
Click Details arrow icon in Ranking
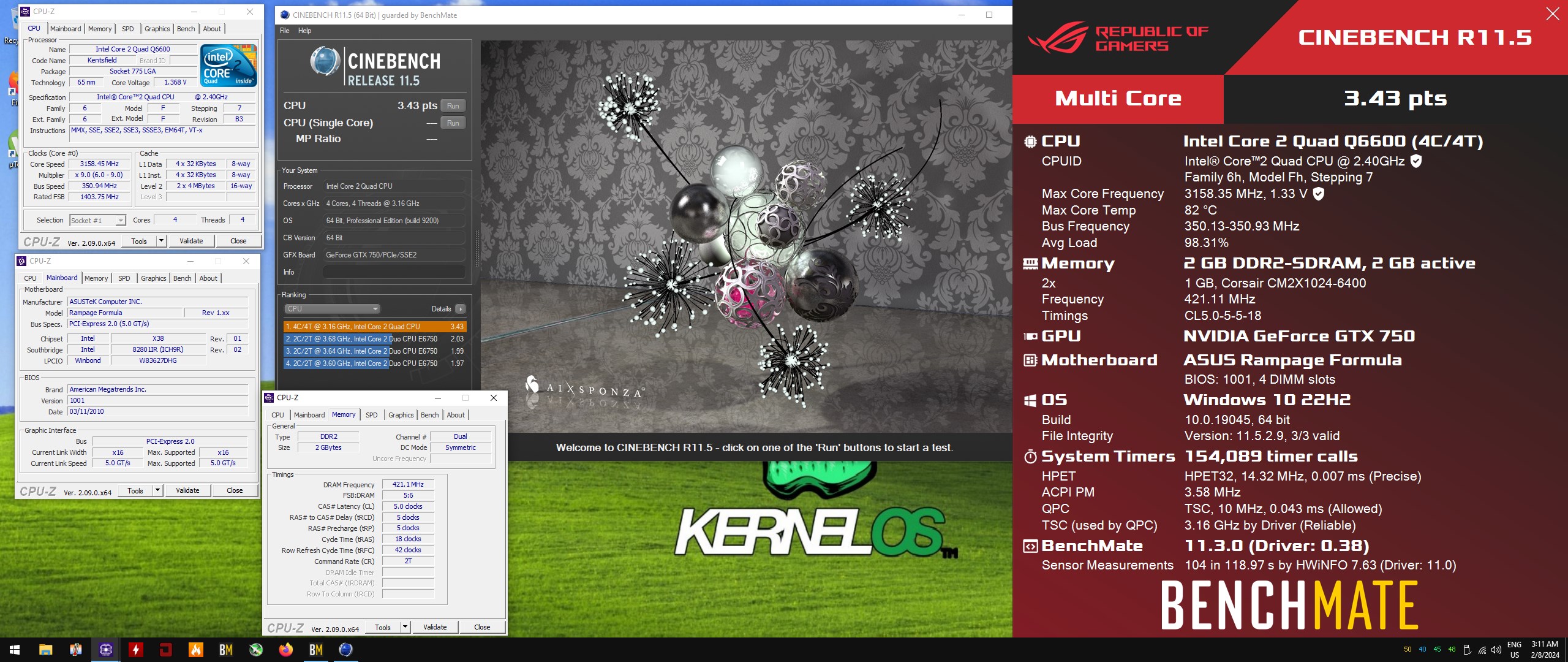pos(461,309)
